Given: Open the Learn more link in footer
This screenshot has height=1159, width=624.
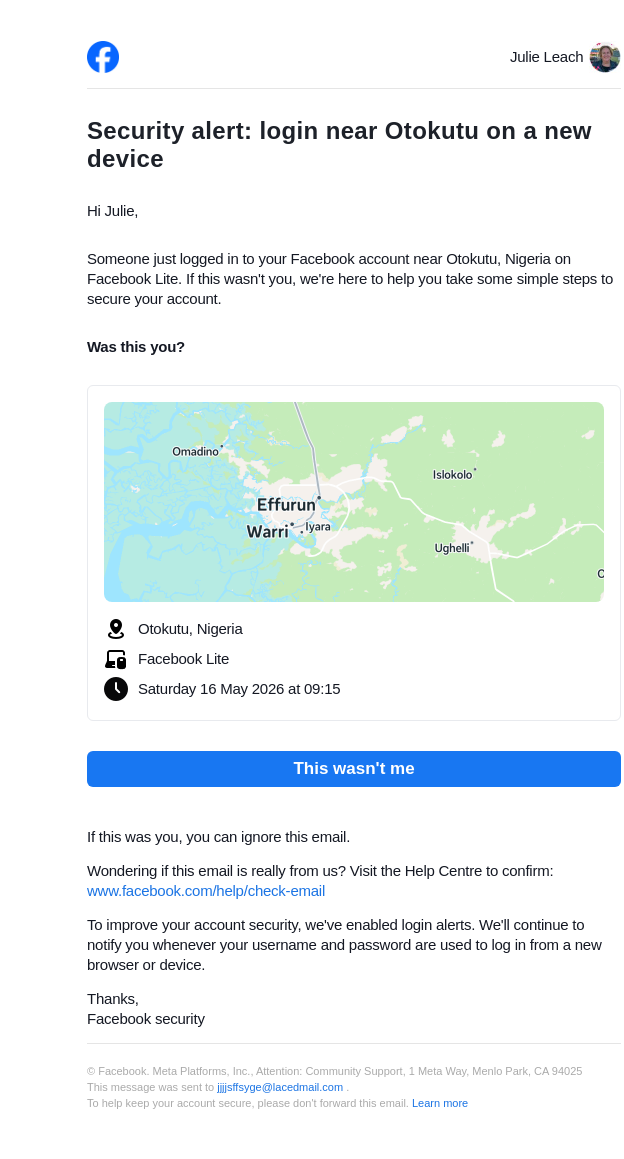Looking at the screenshot, I should coord(440,1103).
